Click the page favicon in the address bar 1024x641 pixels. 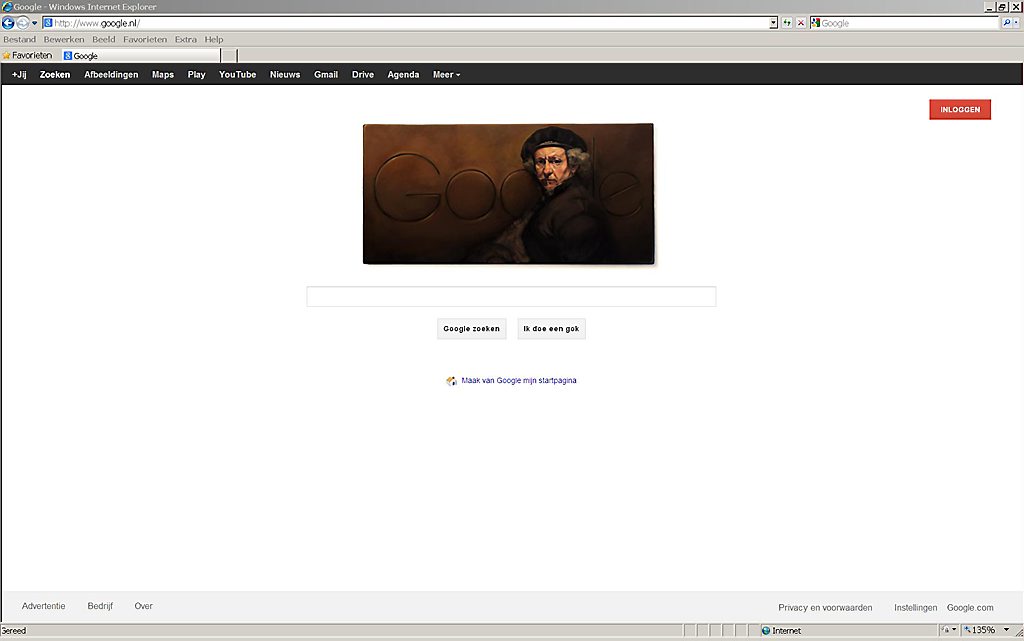coord(48,23)
